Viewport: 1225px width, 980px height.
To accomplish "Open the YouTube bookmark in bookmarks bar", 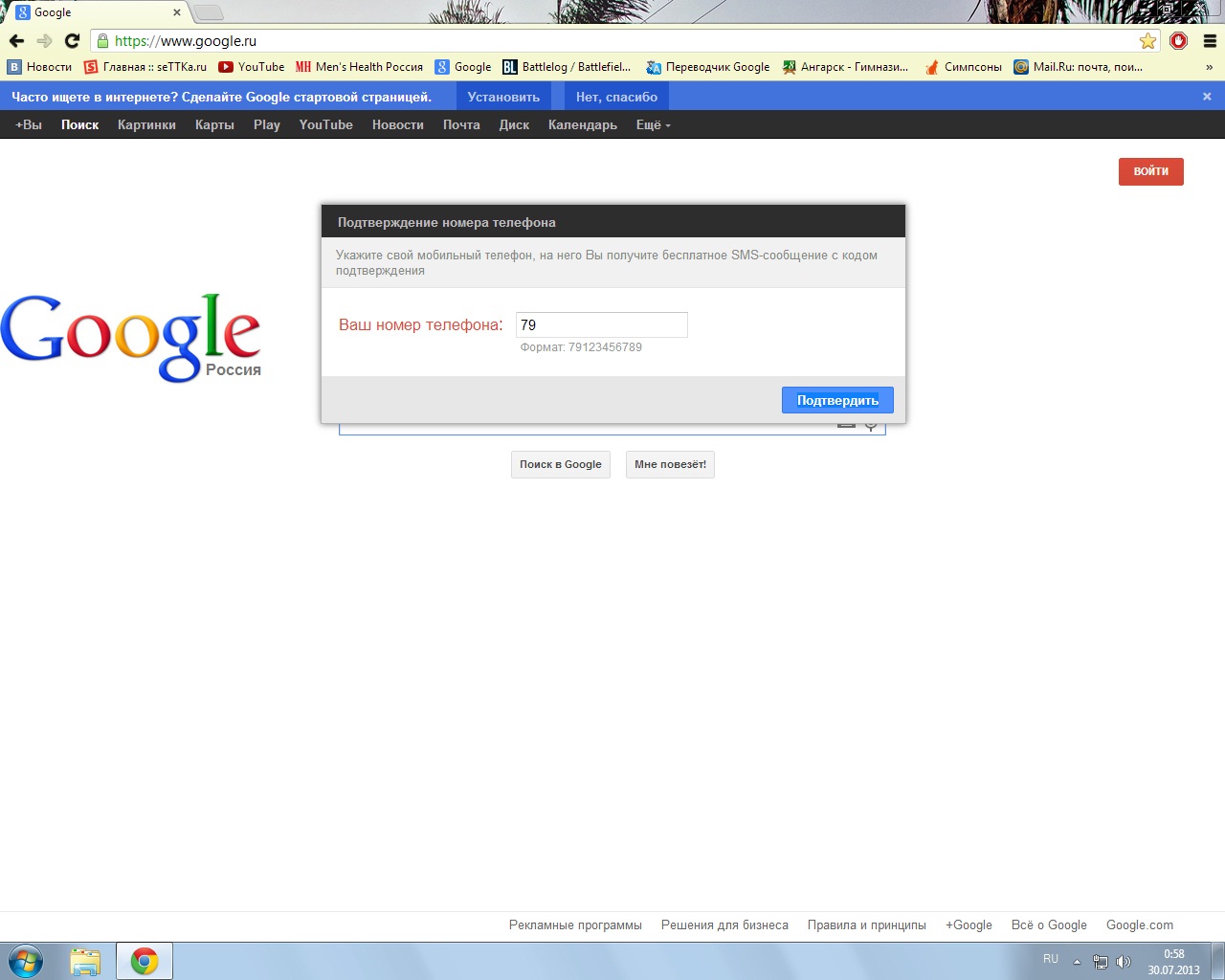I will click(252, 67).
